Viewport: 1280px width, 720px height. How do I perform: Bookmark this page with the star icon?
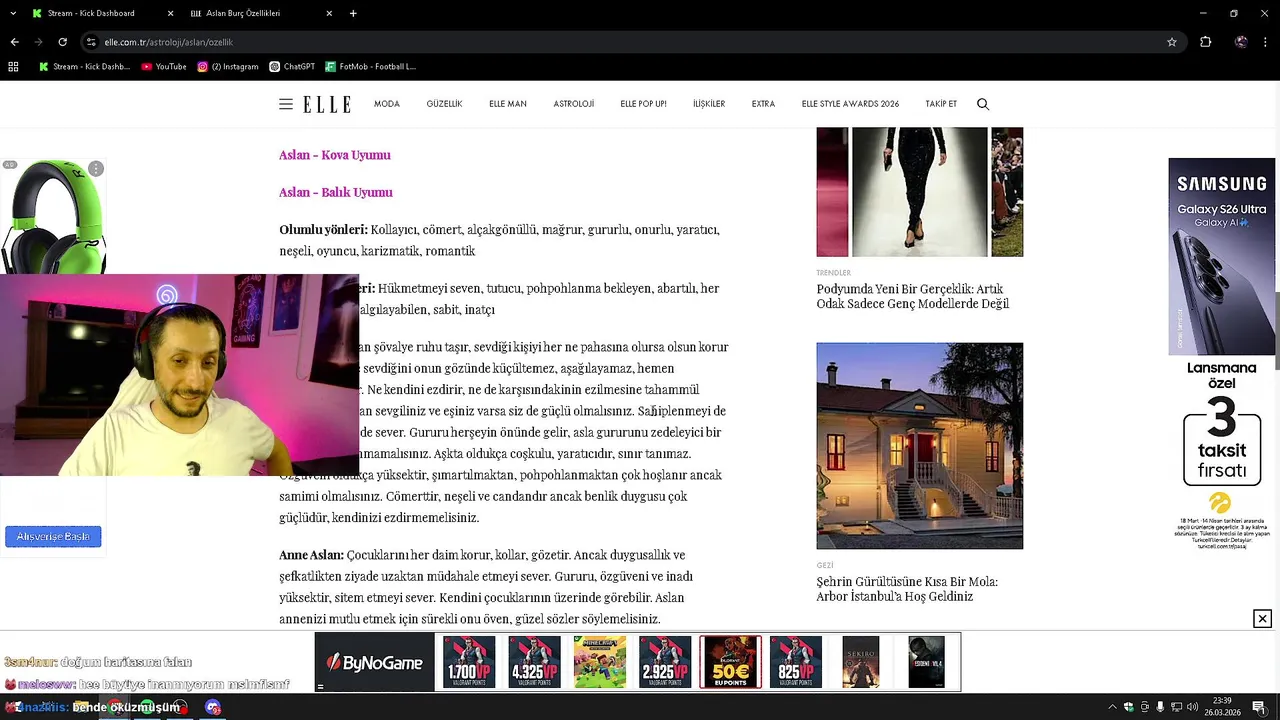click(x=1172, y=42)
